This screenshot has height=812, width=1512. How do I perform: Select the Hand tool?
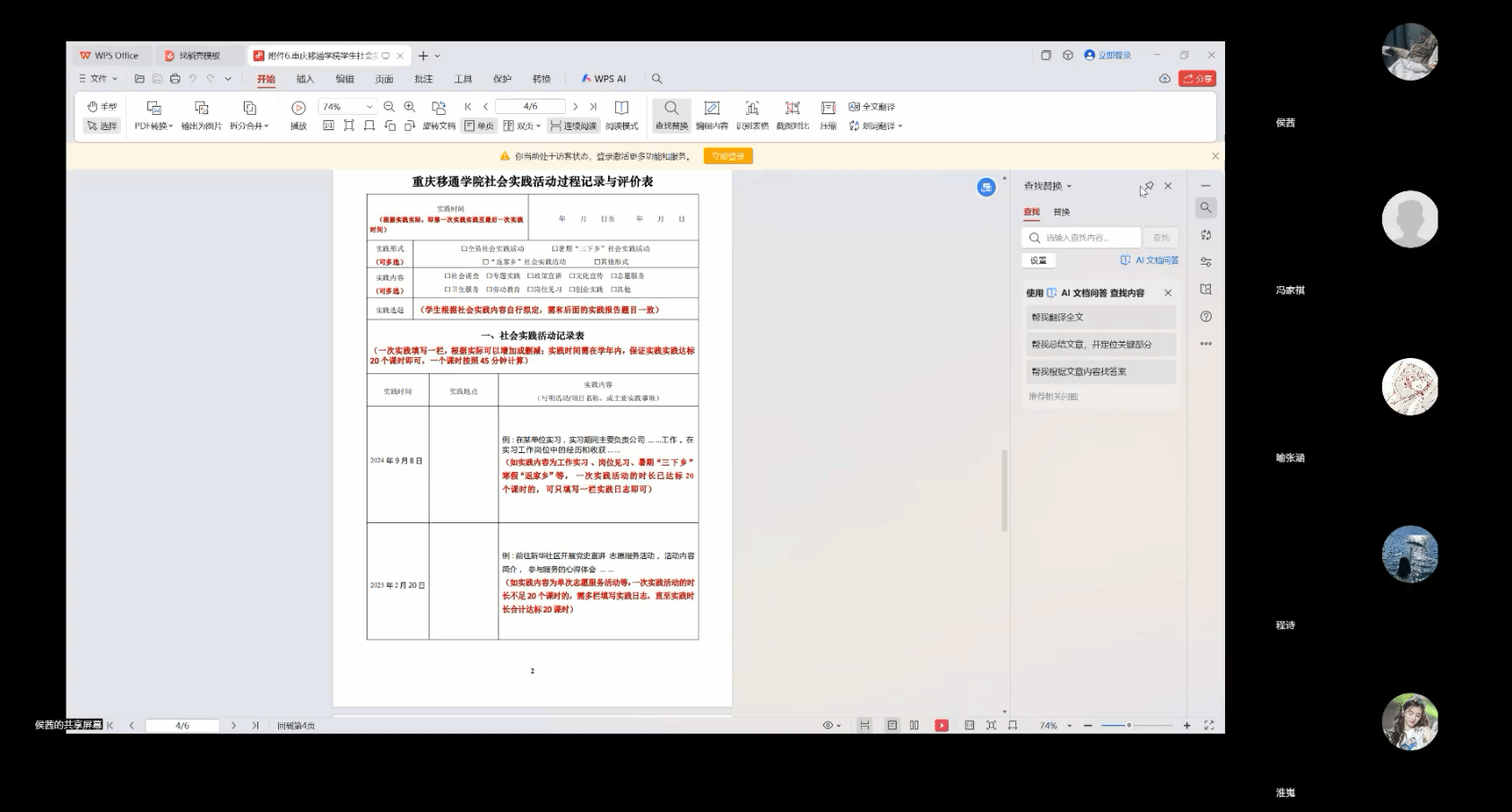click(x=101, y=107)
